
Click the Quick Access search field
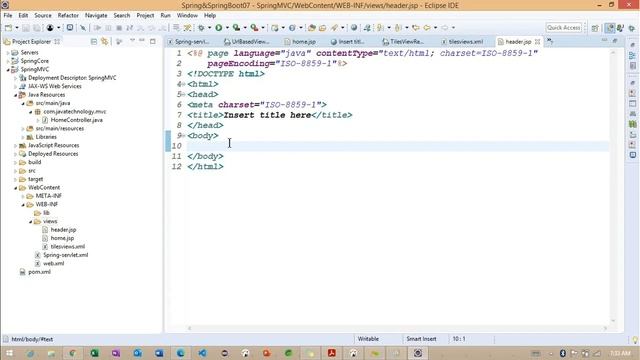click(564, 27)
